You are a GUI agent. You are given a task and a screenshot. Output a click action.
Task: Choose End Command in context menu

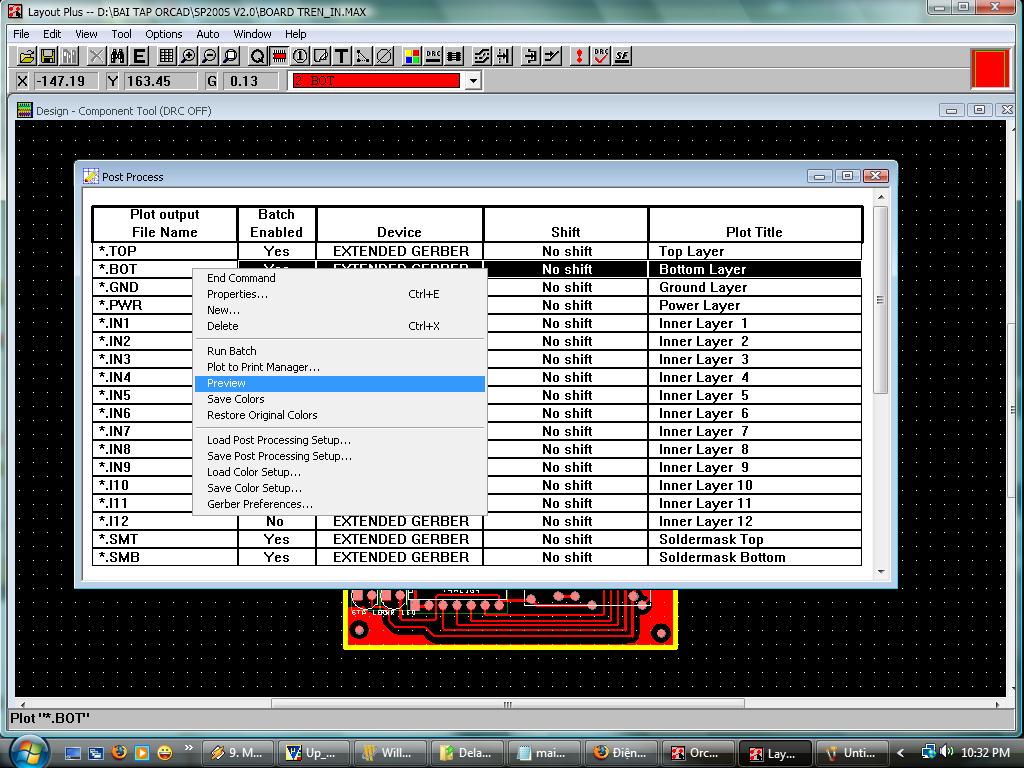pos(340,278)
